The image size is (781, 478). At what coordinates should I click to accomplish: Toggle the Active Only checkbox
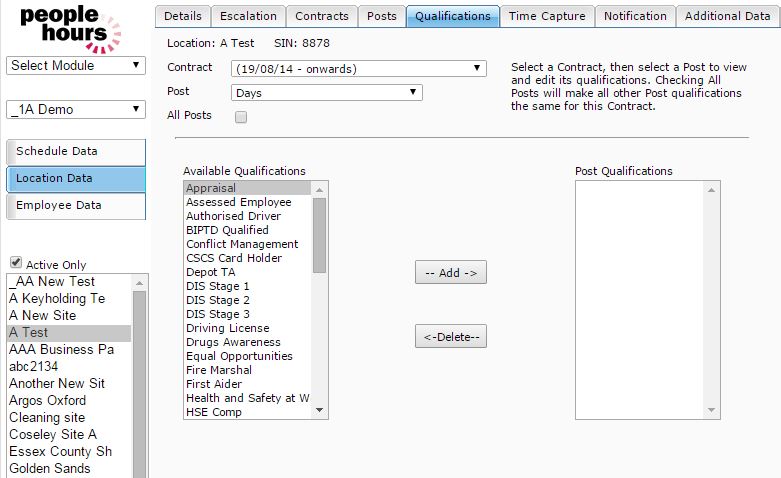(x=16, y=264)
